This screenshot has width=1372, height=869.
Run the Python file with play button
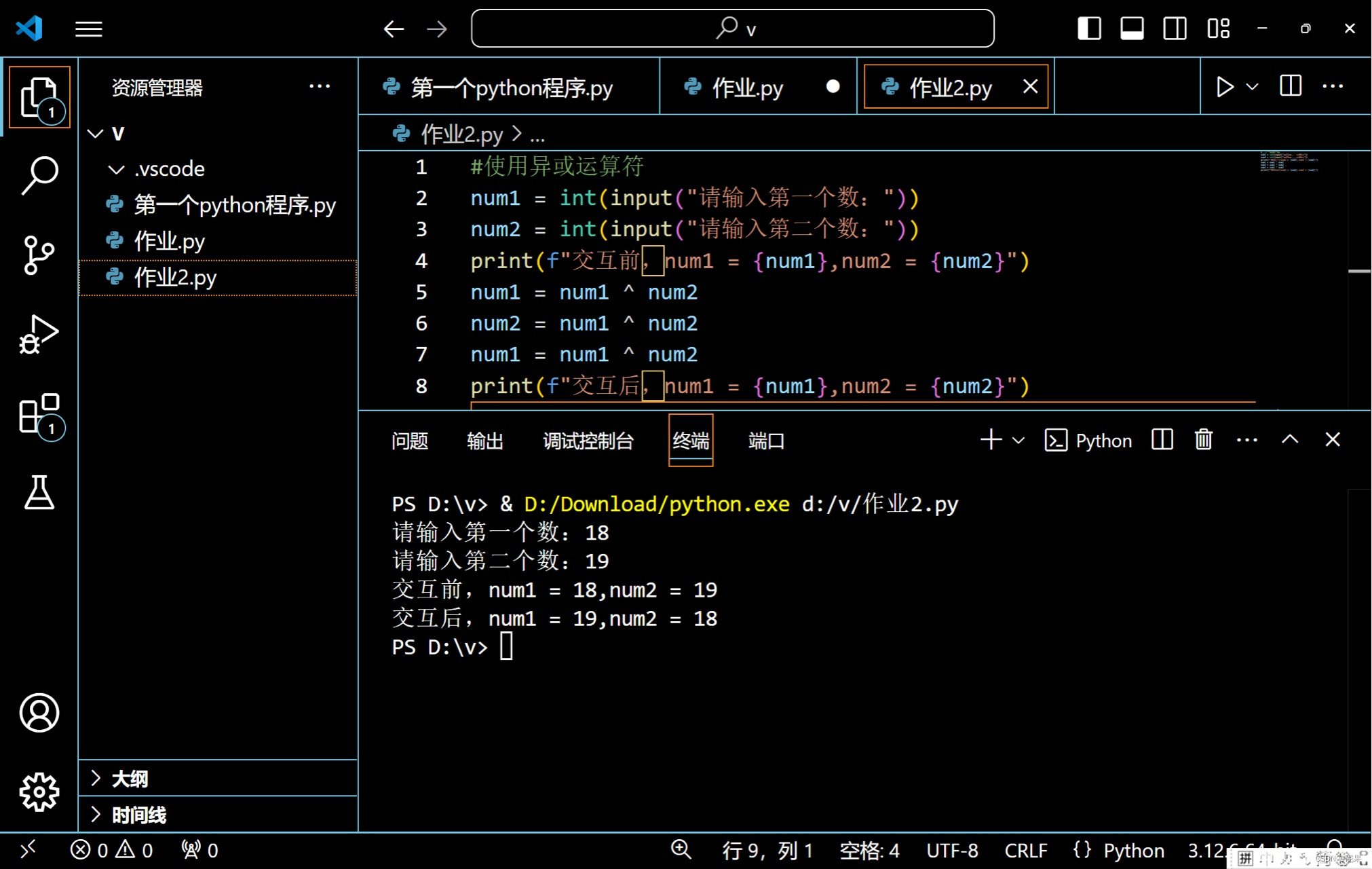[1225, 87]
